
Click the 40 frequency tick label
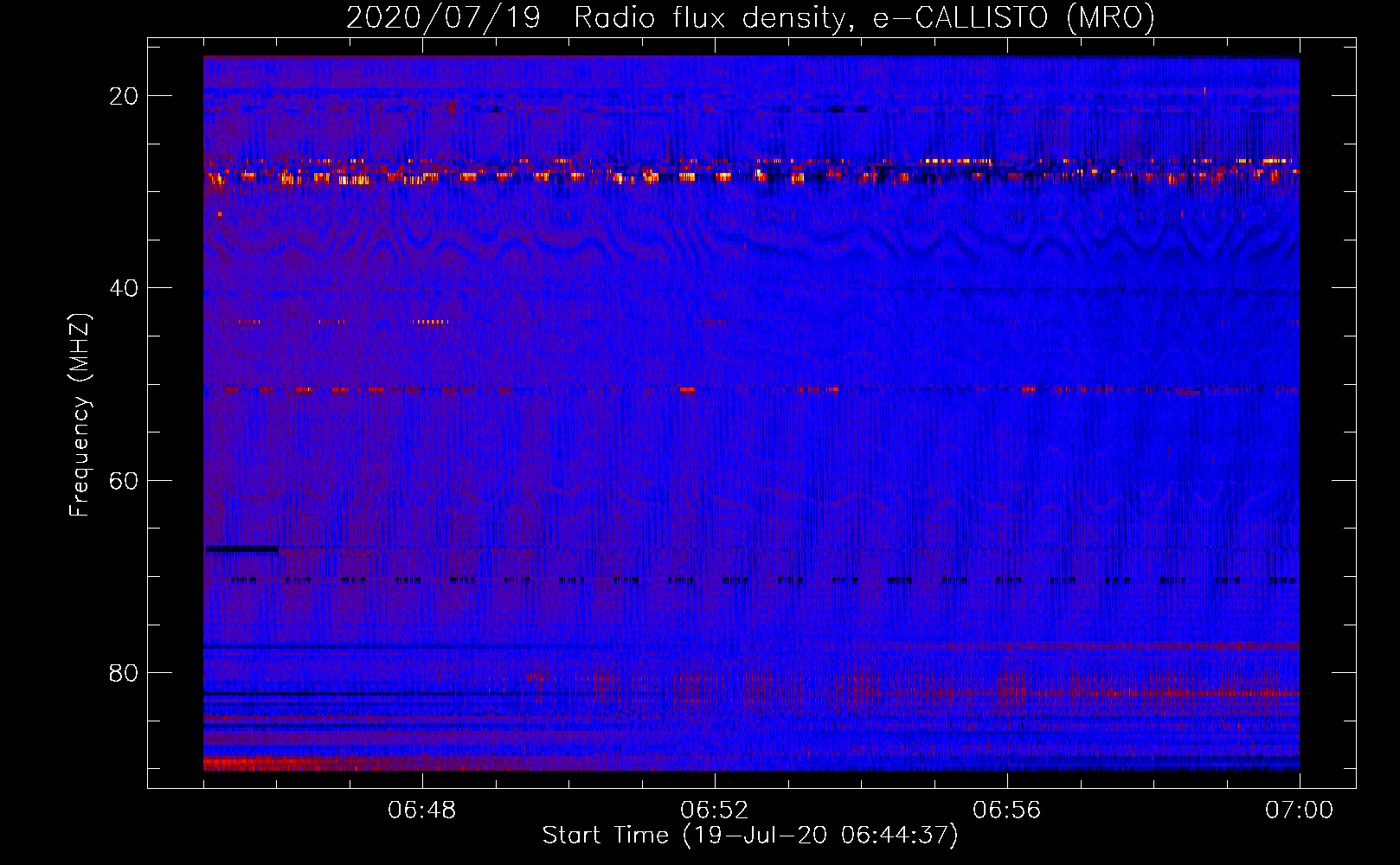pos(125,288)
